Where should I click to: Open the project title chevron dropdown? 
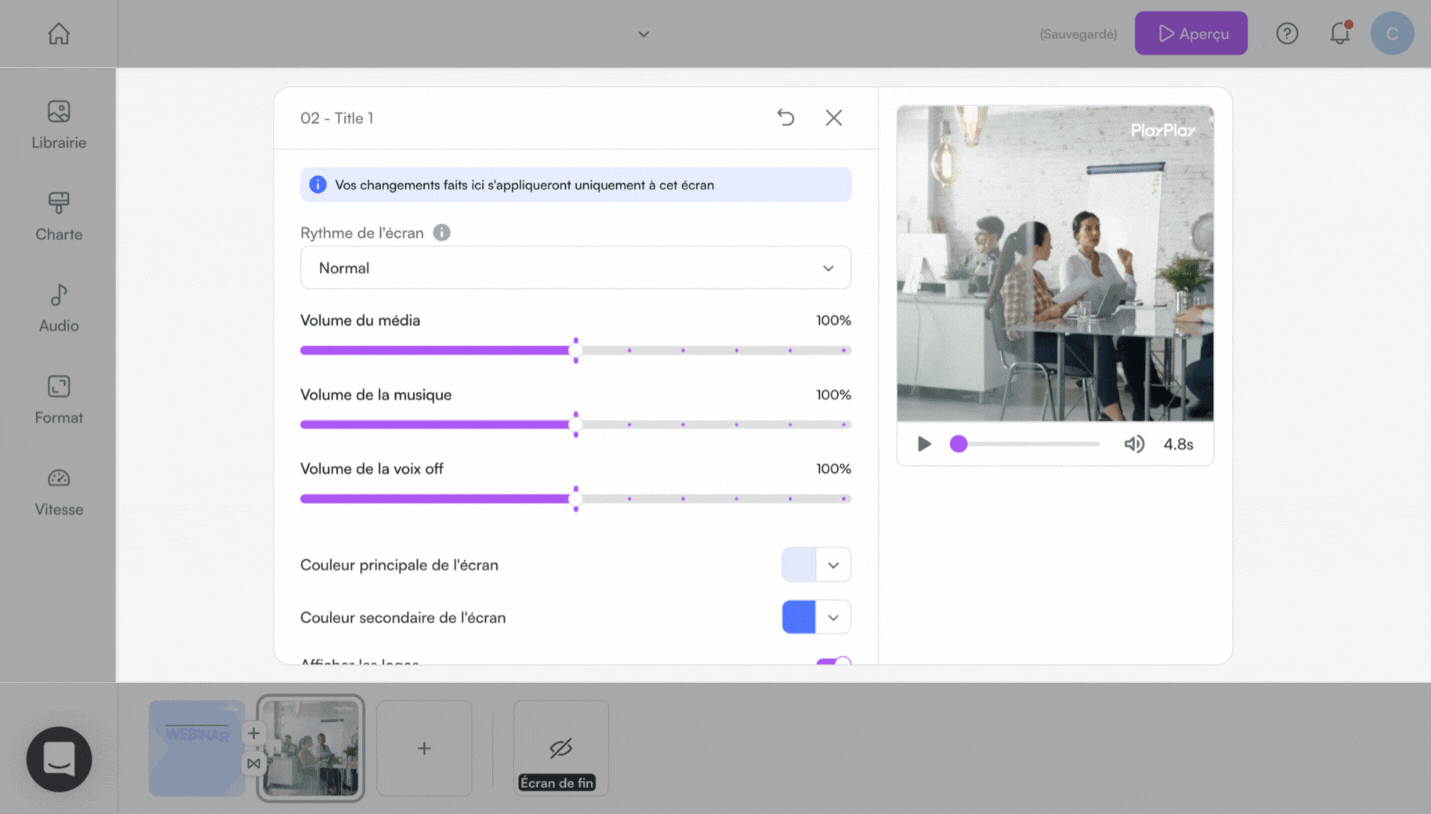[644, 34]
